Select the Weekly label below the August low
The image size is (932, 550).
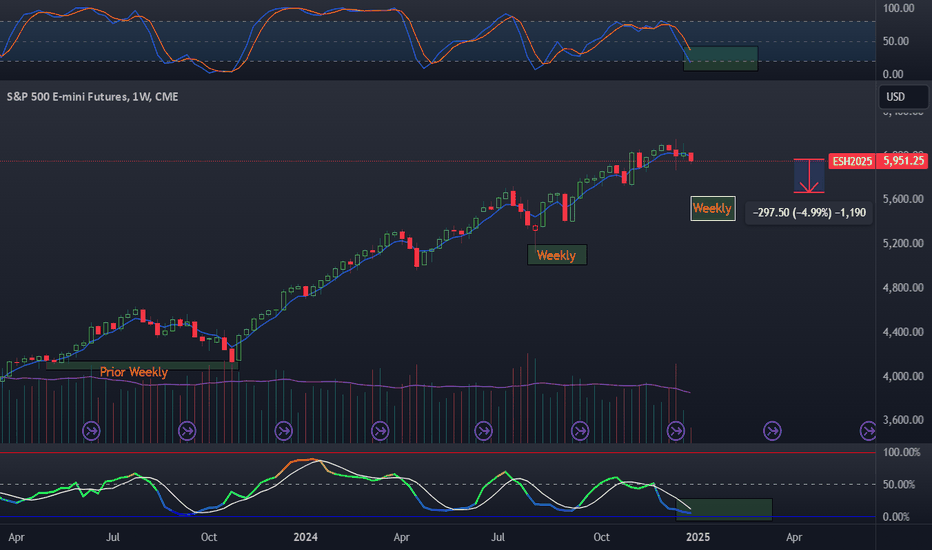557,255
